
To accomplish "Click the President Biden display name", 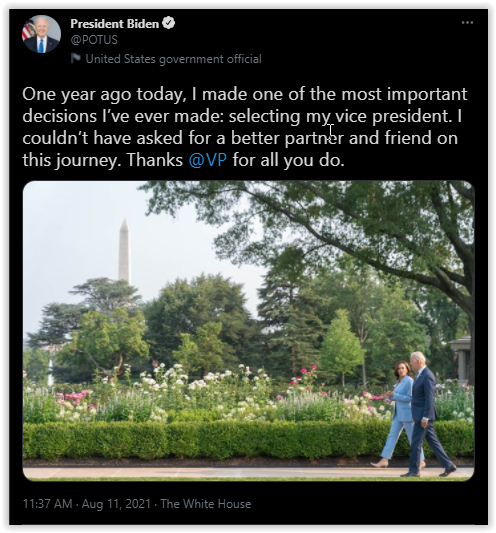I will (115, 23).
